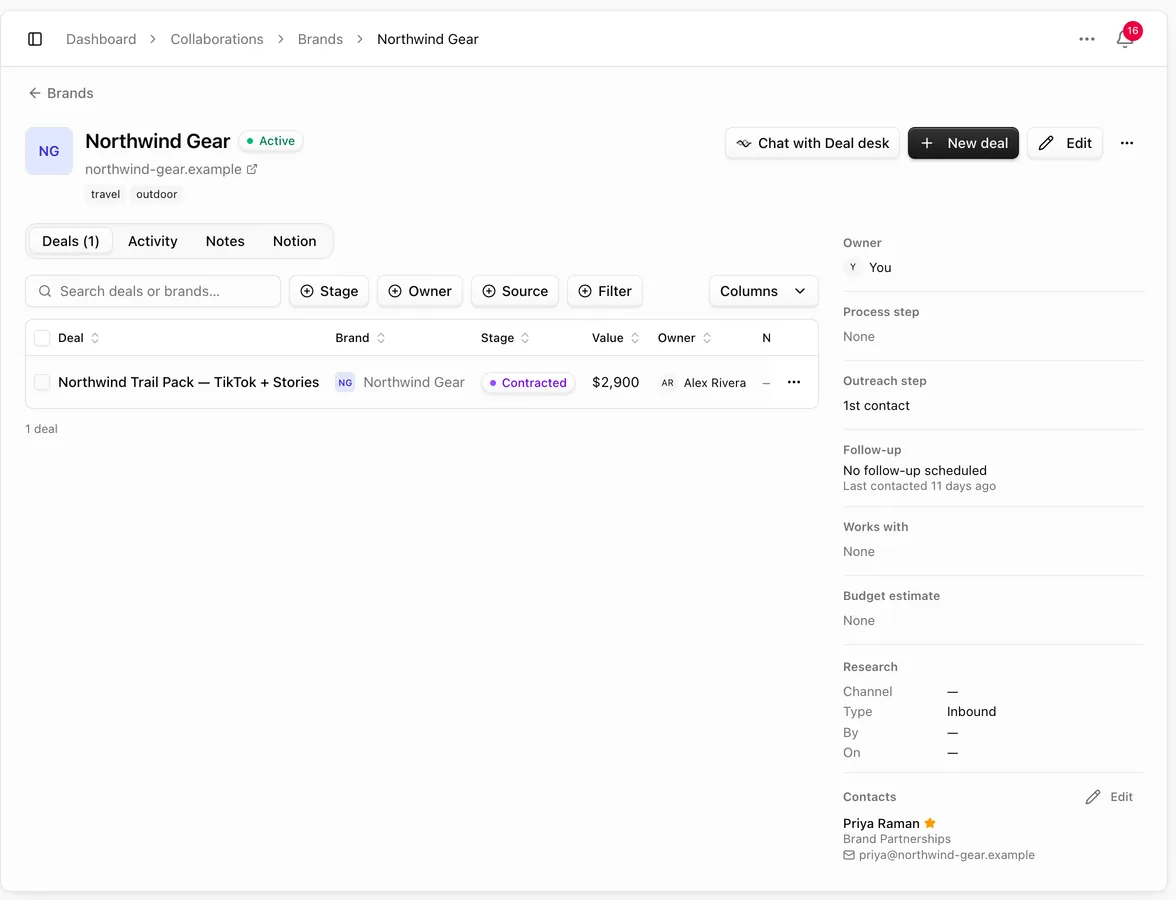The image size is (1176, 900).
Task: Click the Budget estimate None value
Action: click(x=859, y=621)
